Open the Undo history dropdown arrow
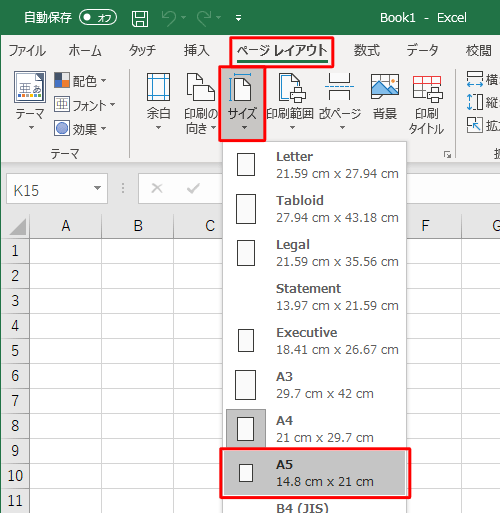The height and width of the screenshot is (513, 500). point(183,17)
